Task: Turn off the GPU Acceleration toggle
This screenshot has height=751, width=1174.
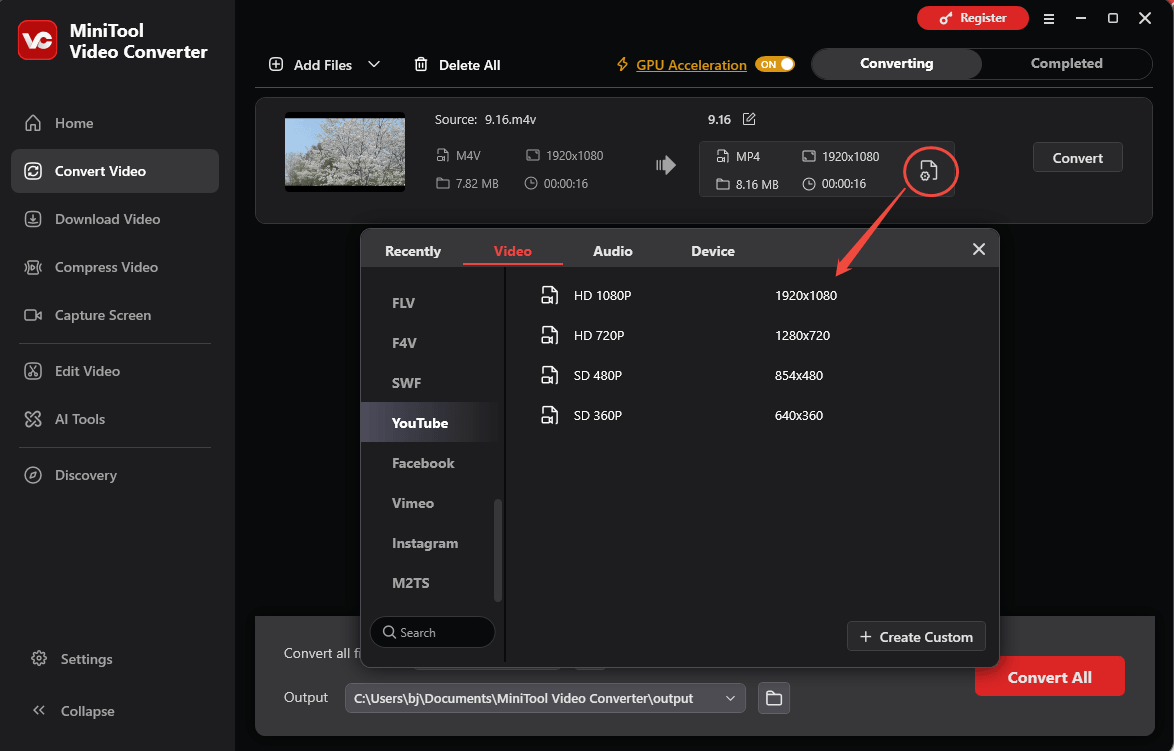Action: pyautogui.click(x=775, y=64)
